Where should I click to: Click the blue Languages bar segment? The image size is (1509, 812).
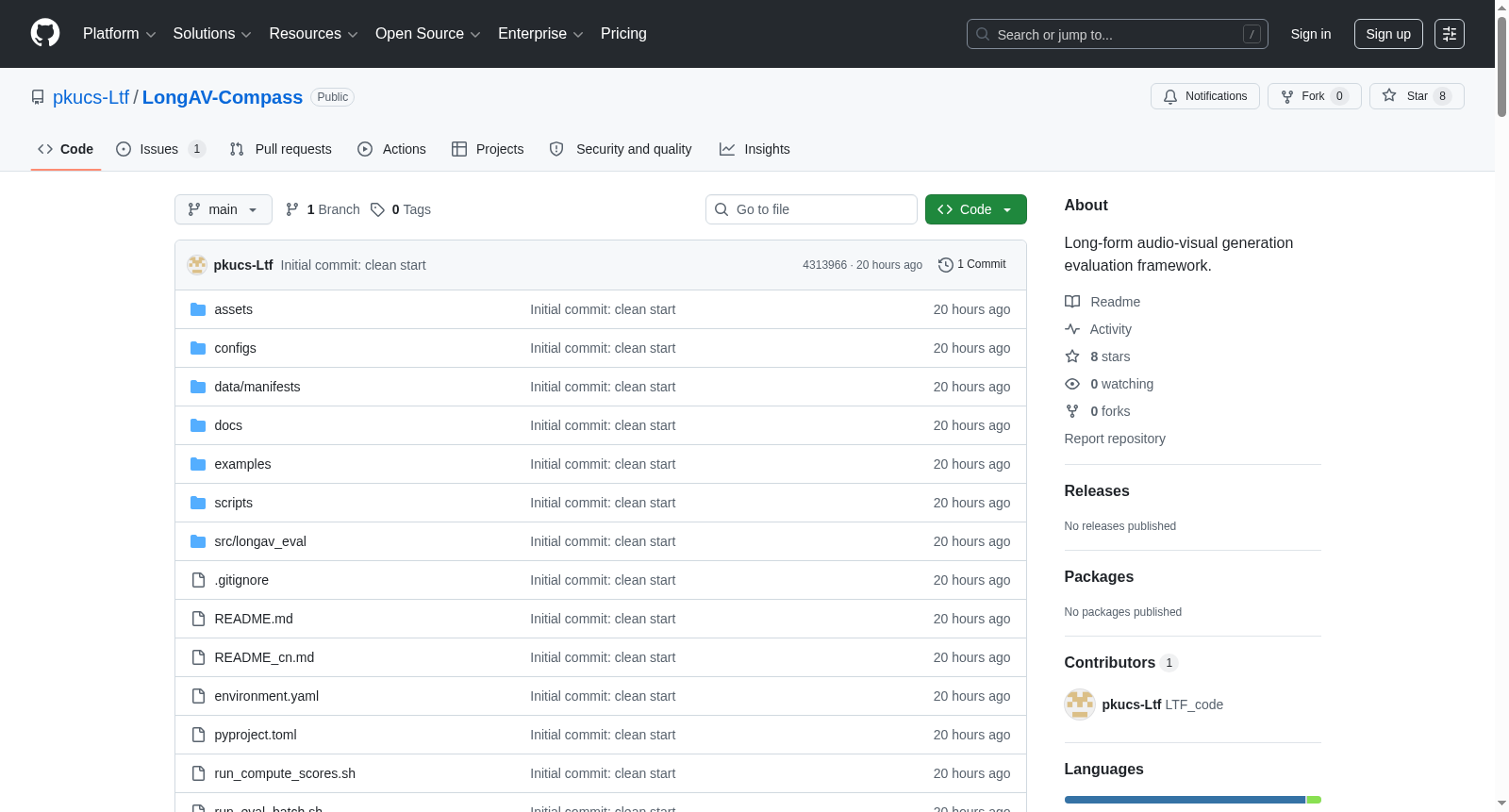click(1185, 800)
